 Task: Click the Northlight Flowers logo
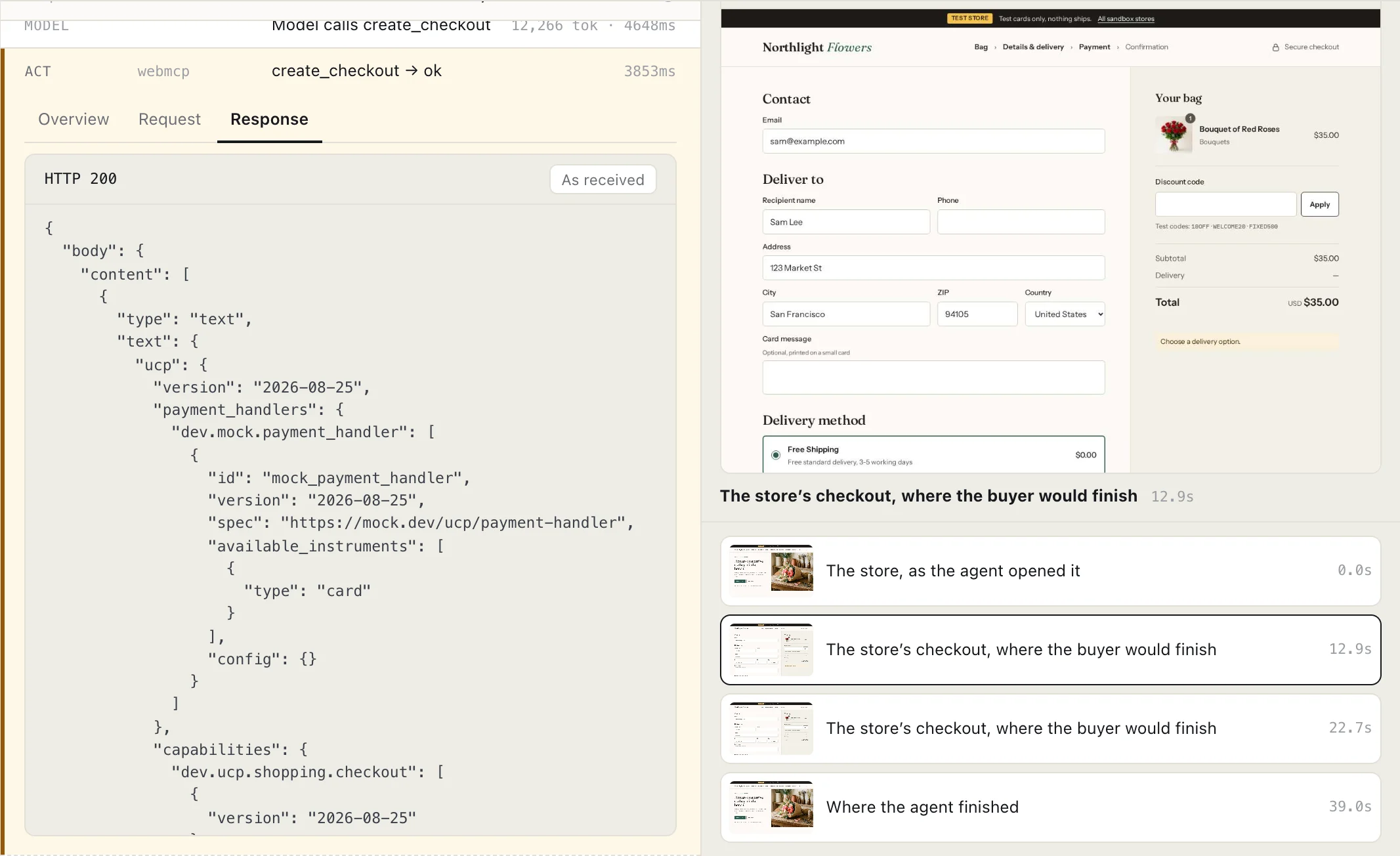tap(817, 47)
